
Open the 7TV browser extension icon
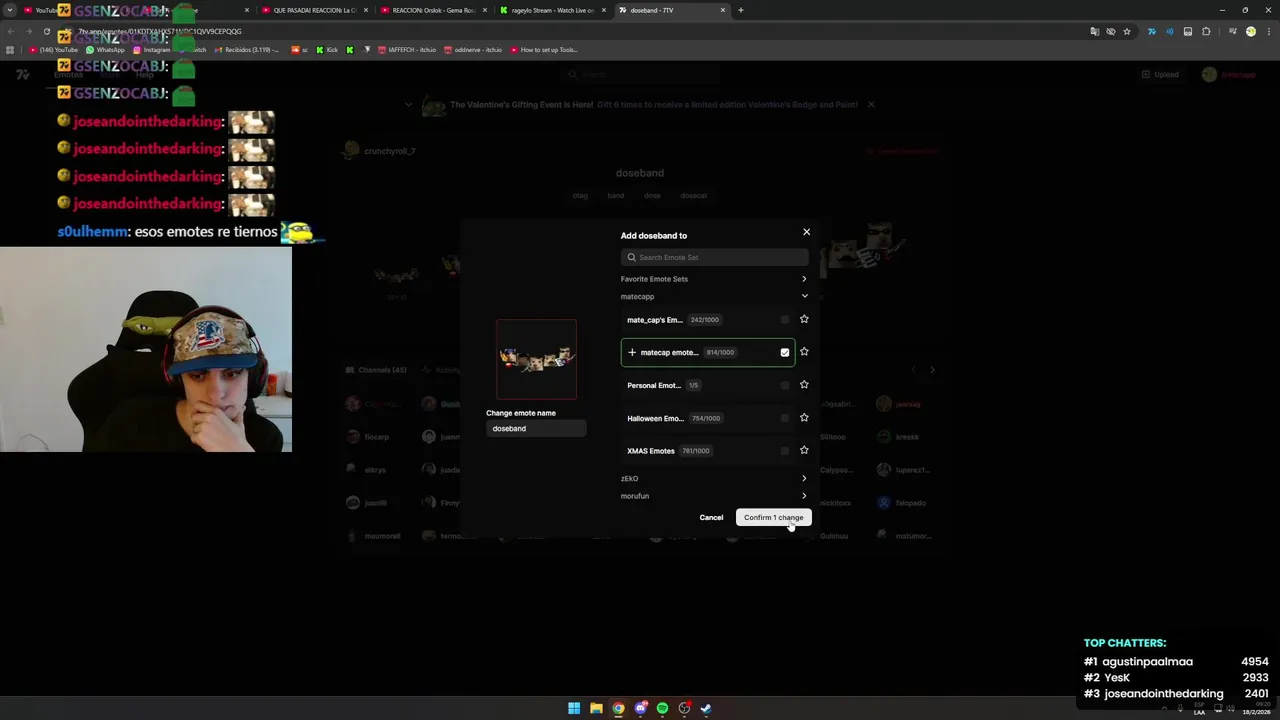click(1151, 31)
